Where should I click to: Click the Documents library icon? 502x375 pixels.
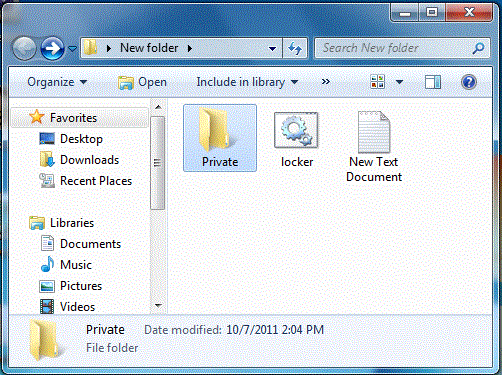pyautogui.click(x=47, y=243)
